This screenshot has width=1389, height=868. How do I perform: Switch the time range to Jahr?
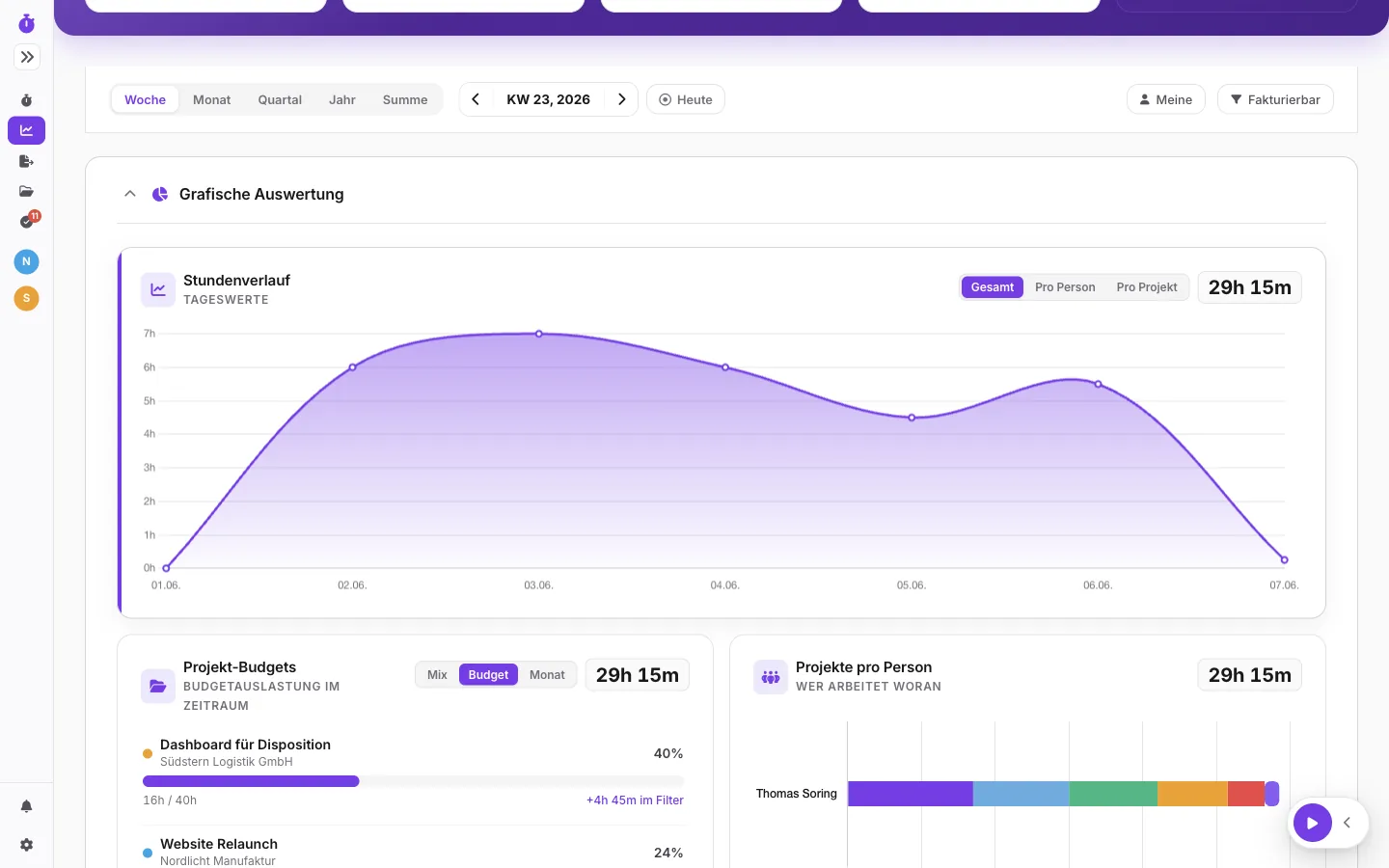(341, 99)
